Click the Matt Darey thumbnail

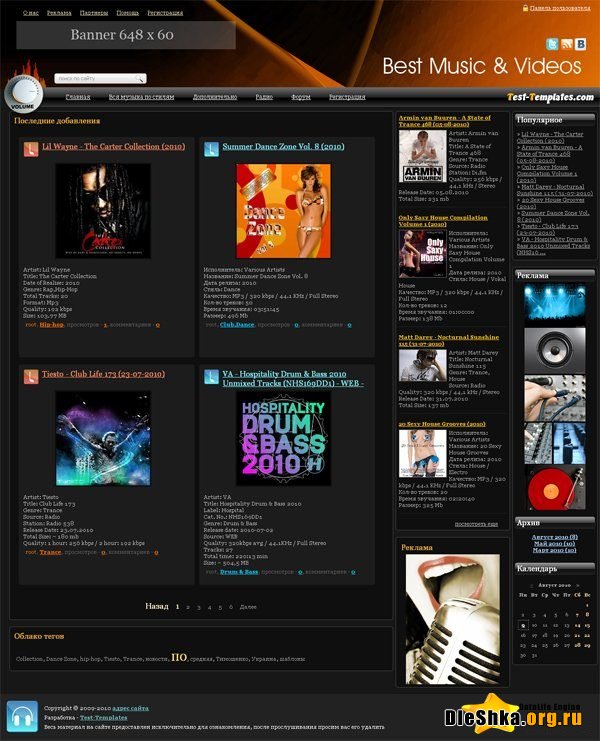point(422,365)
